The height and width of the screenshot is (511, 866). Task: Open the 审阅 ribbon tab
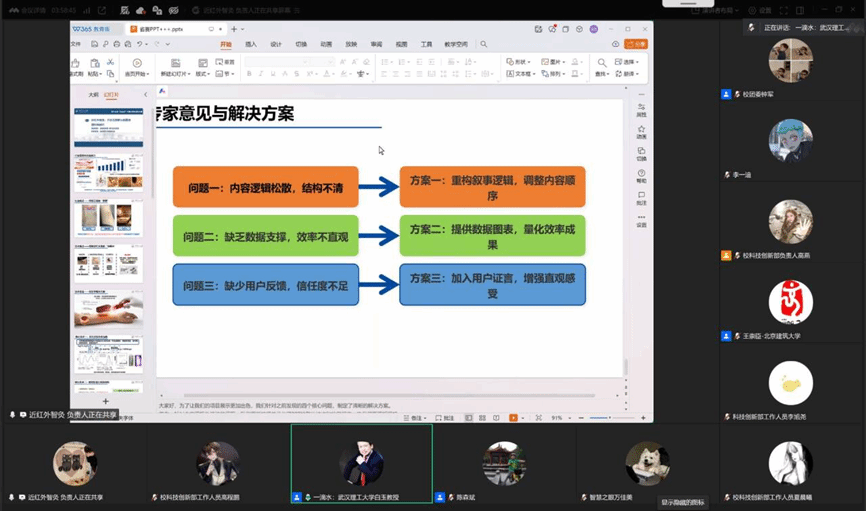tap(376, 44)
